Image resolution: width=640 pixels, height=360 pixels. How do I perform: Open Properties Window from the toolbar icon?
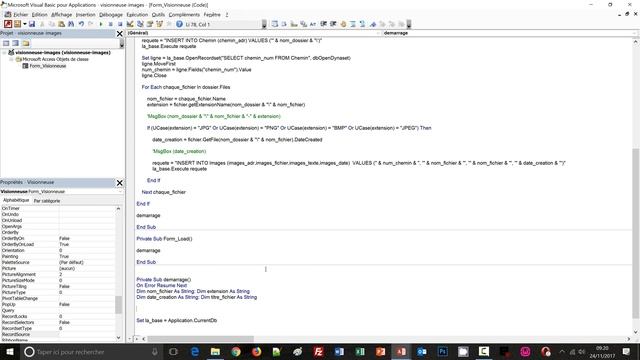point(150,24)
